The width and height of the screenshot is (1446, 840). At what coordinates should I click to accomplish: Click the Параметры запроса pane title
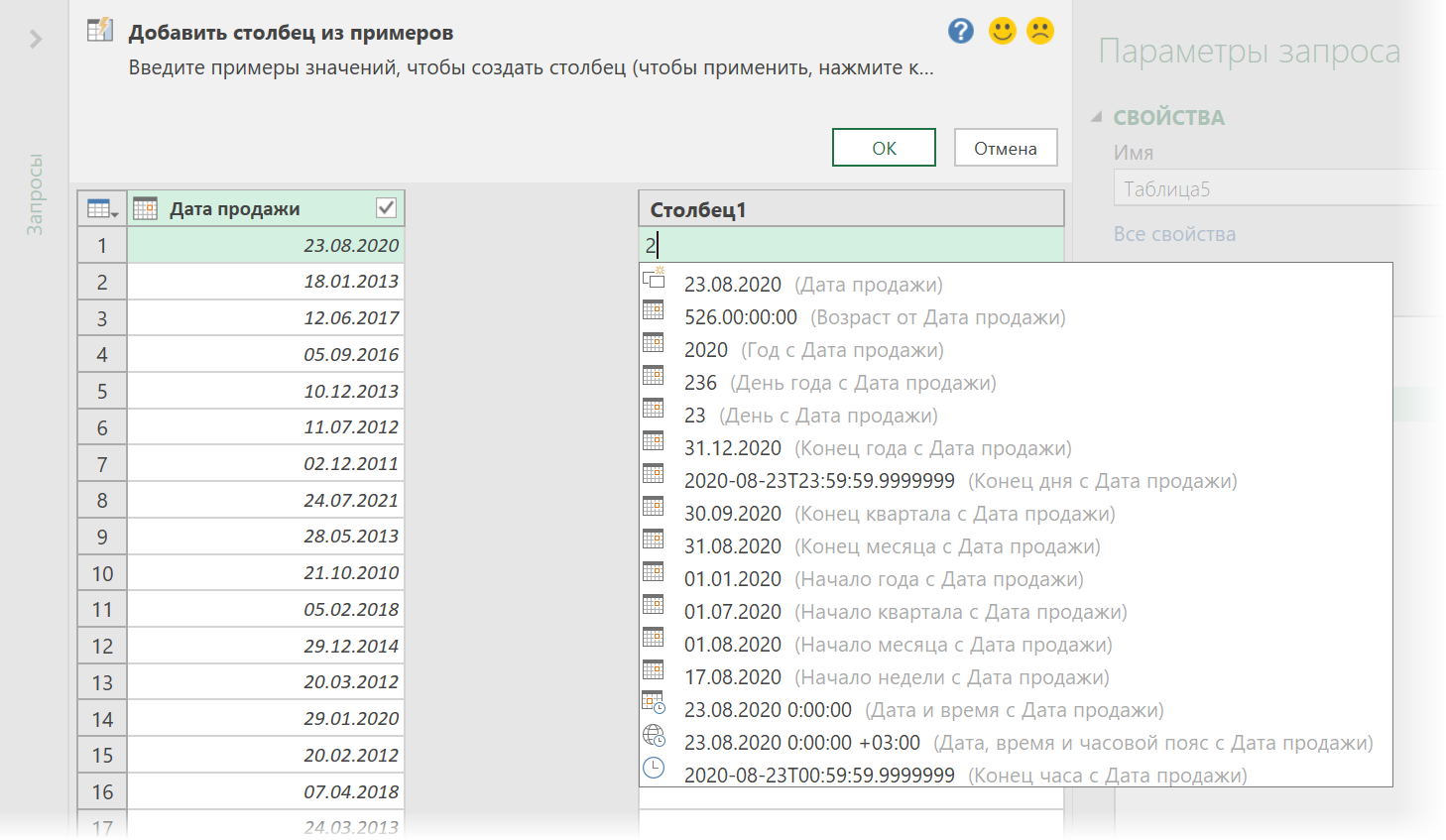click(1250, 52)
